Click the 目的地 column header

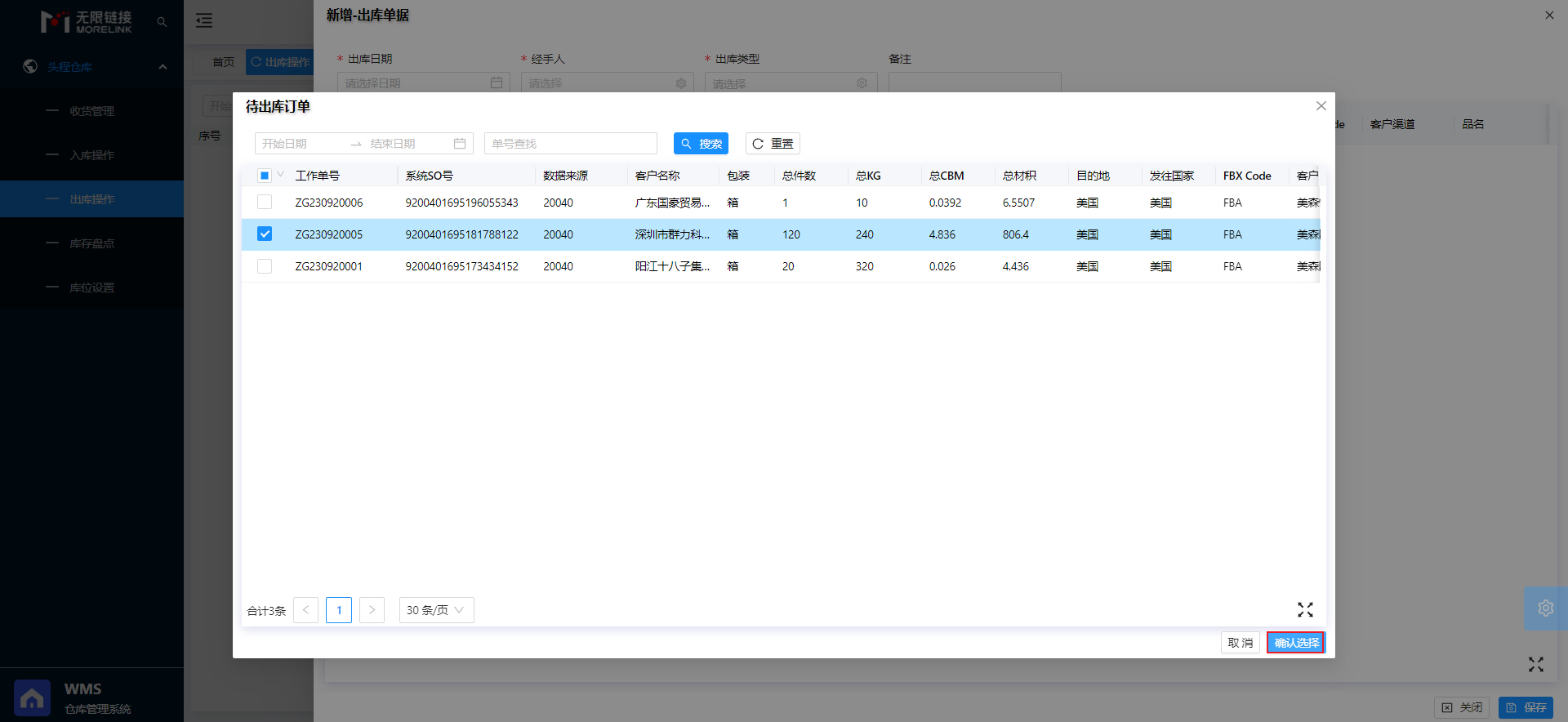1093,176
